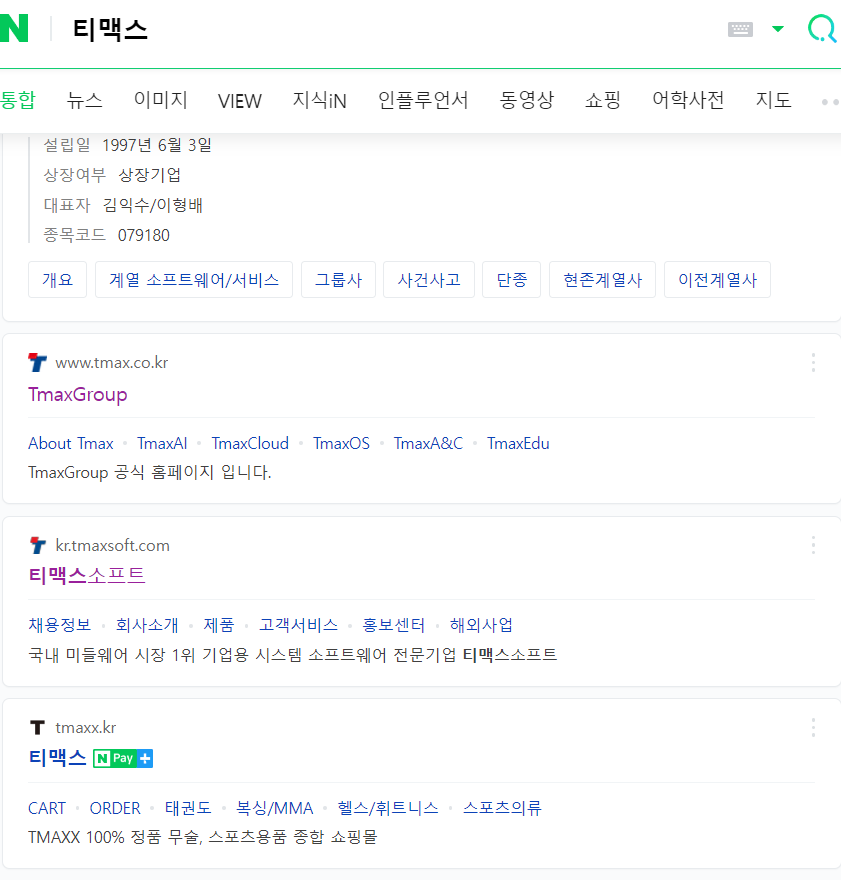Viewport: 841px width, 880px height.
Task: Open options menu for 티맥스소프트 result
Action: (813, 545)
